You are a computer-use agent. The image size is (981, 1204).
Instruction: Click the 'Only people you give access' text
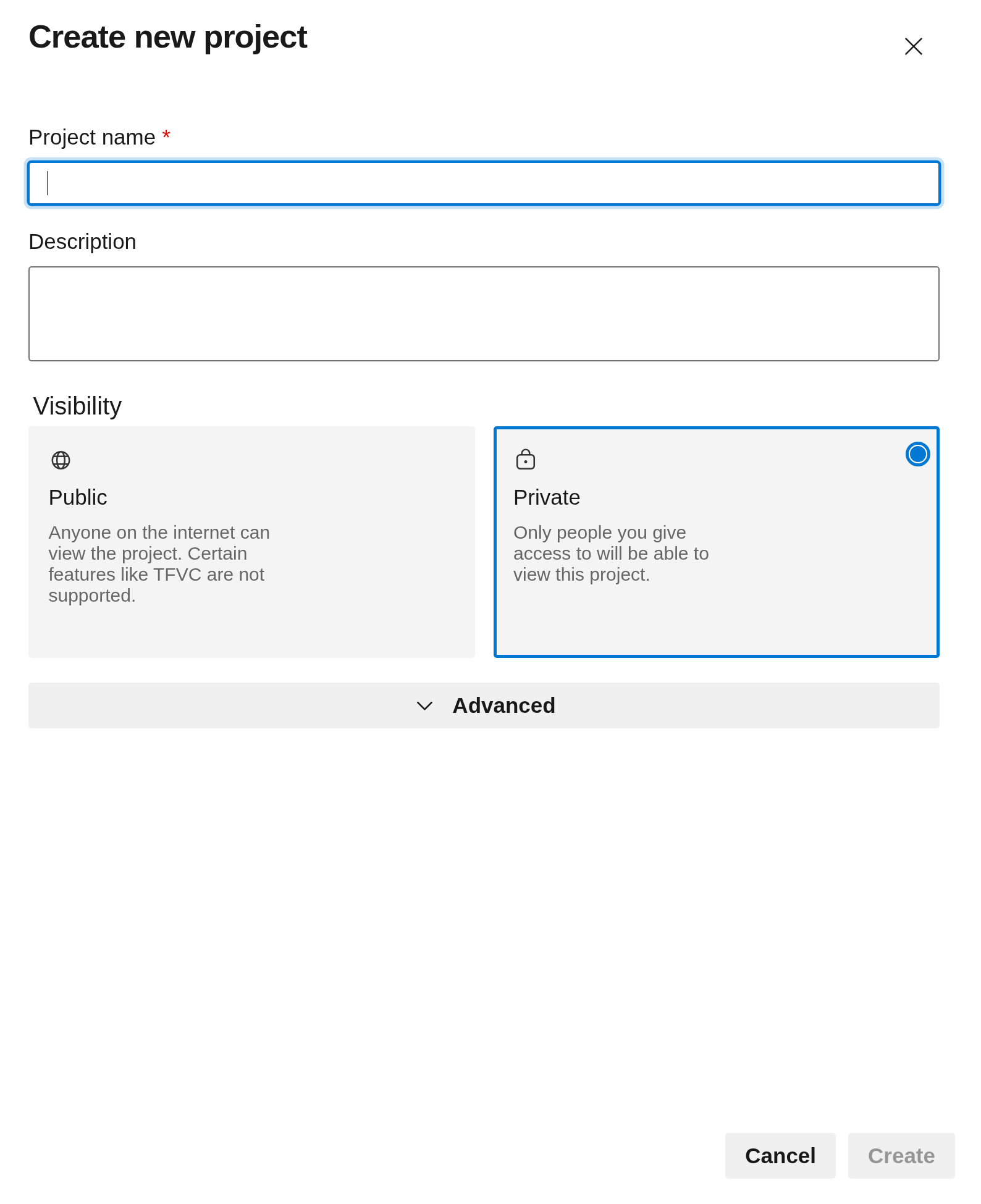pos(610,554)
